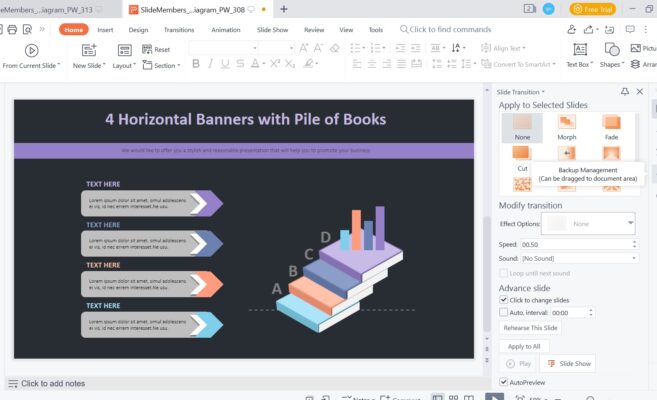657x400 pixels.
Task: Insert a Text Box
Action: (x=580, y=56)
